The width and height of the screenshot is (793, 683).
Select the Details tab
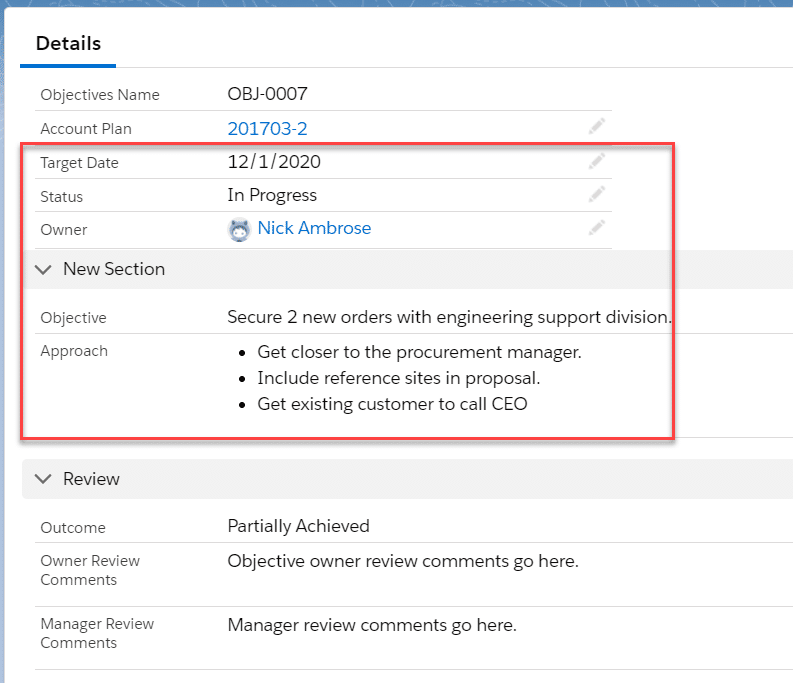click(68, 44)
